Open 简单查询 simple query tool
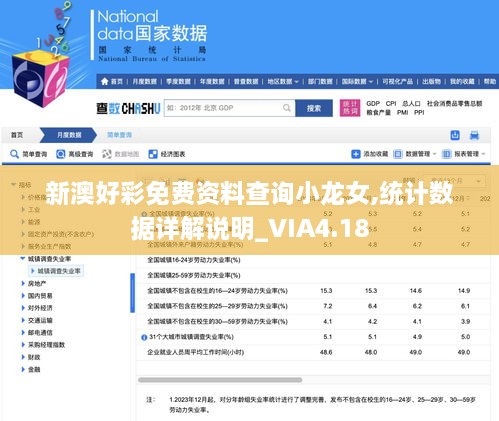Image resolution: width=499 pixels, height=421 pixels. (29, 154)
